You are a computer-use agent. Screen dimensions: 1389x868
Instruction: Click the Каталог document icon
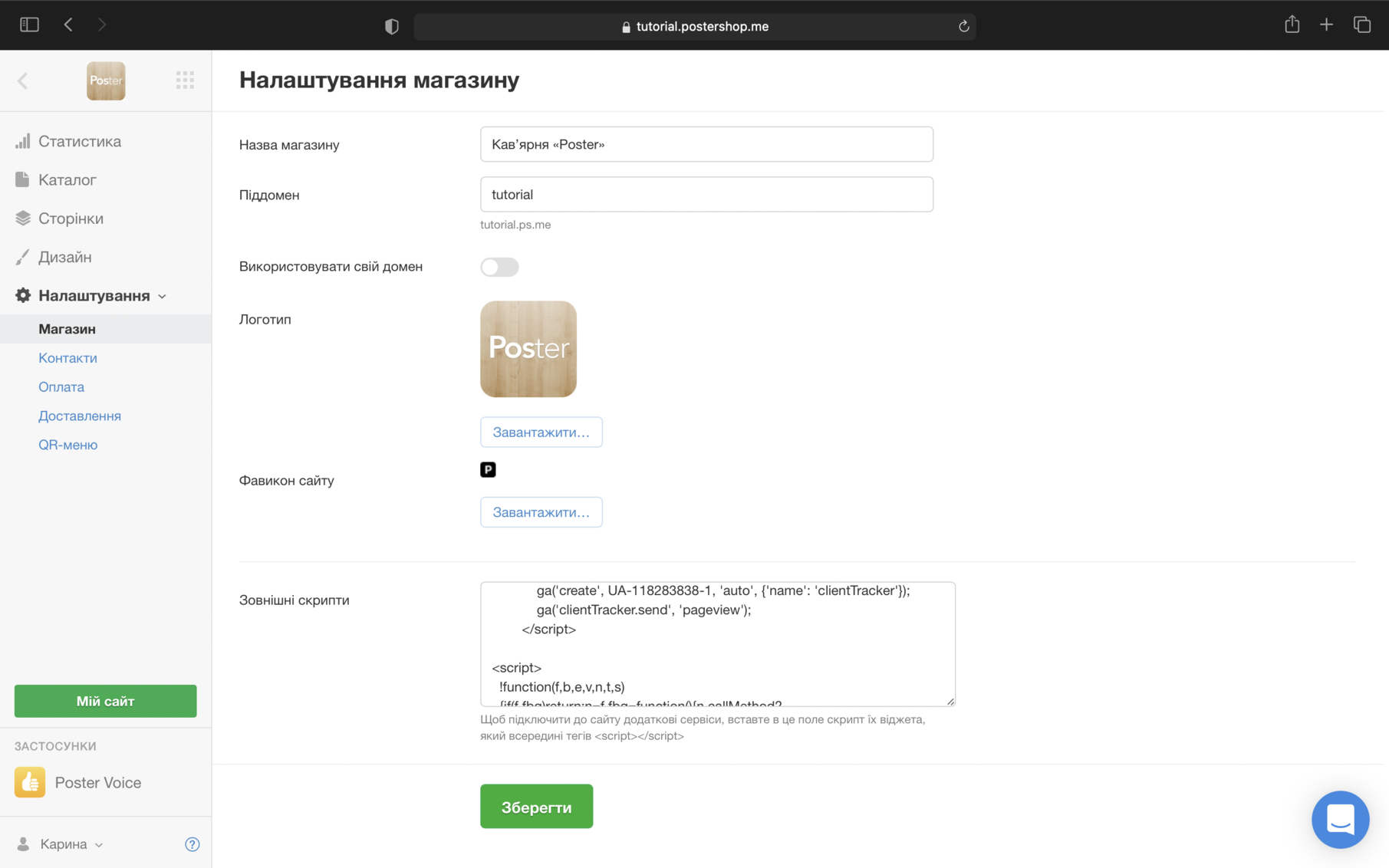coord(22,179)
